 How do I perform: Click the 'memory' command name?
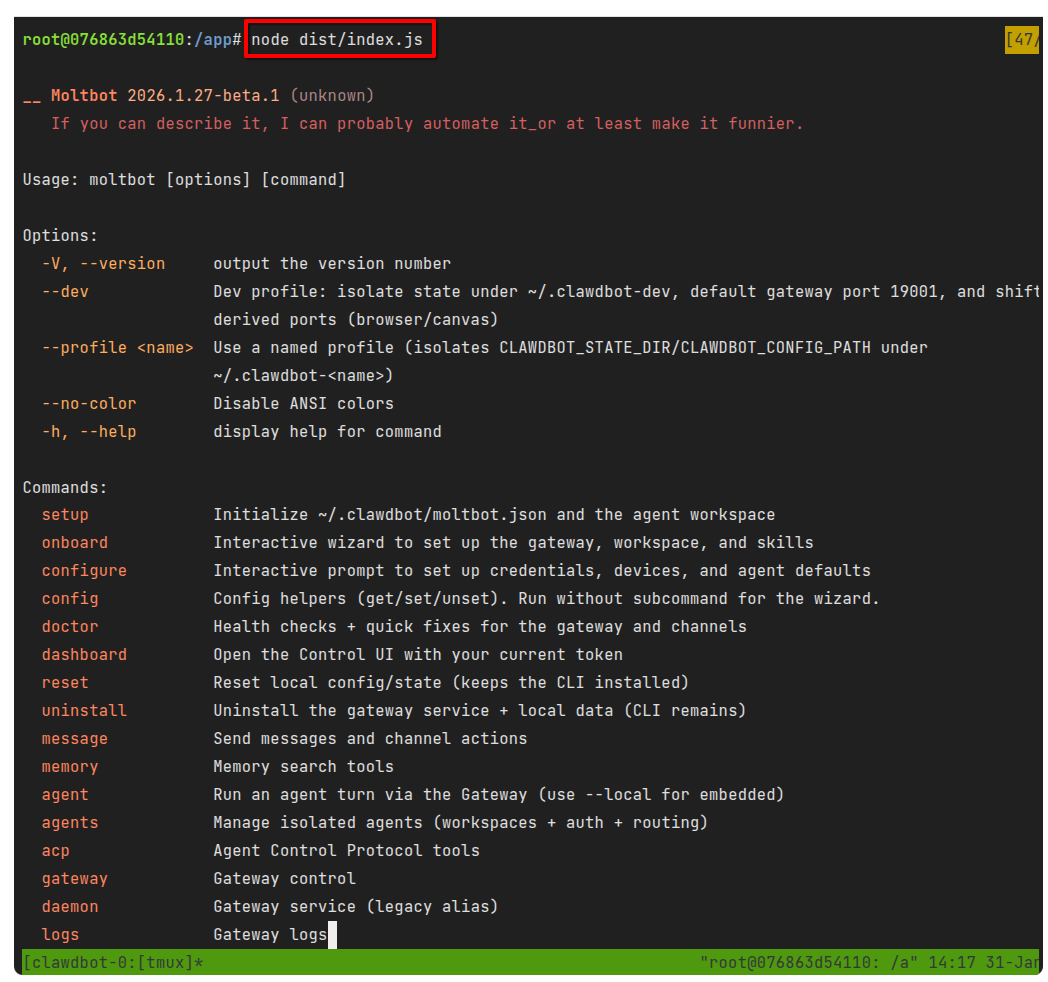click(x=70, y=767)
